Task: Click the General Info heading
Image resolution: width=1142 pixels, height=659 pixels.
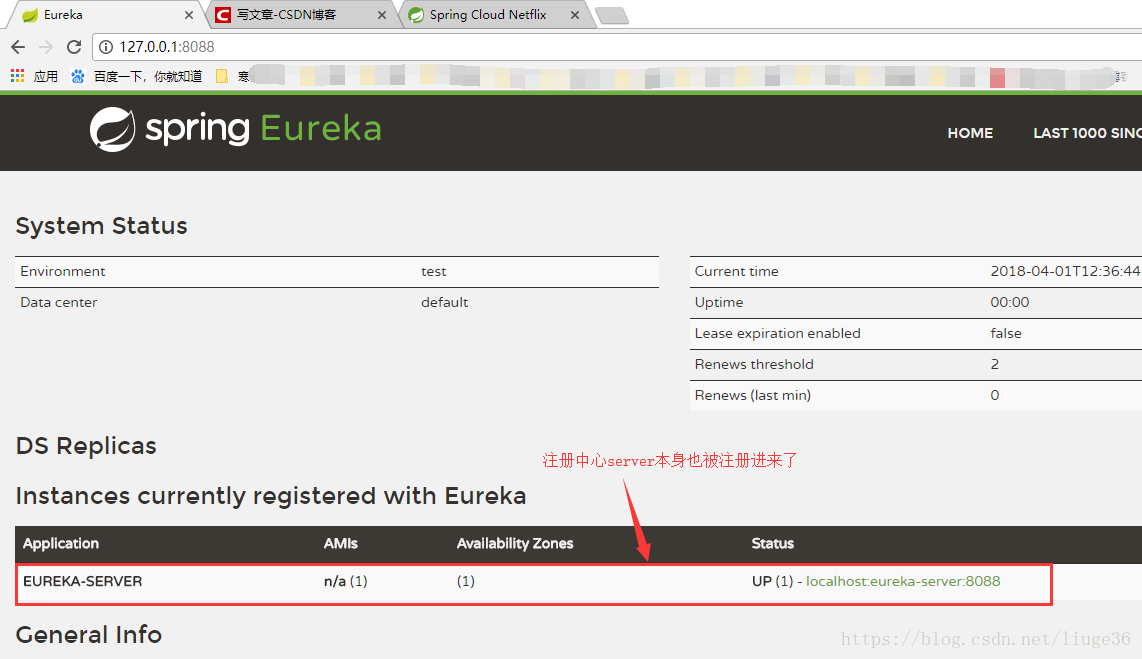Action: [x=89, y=635]
